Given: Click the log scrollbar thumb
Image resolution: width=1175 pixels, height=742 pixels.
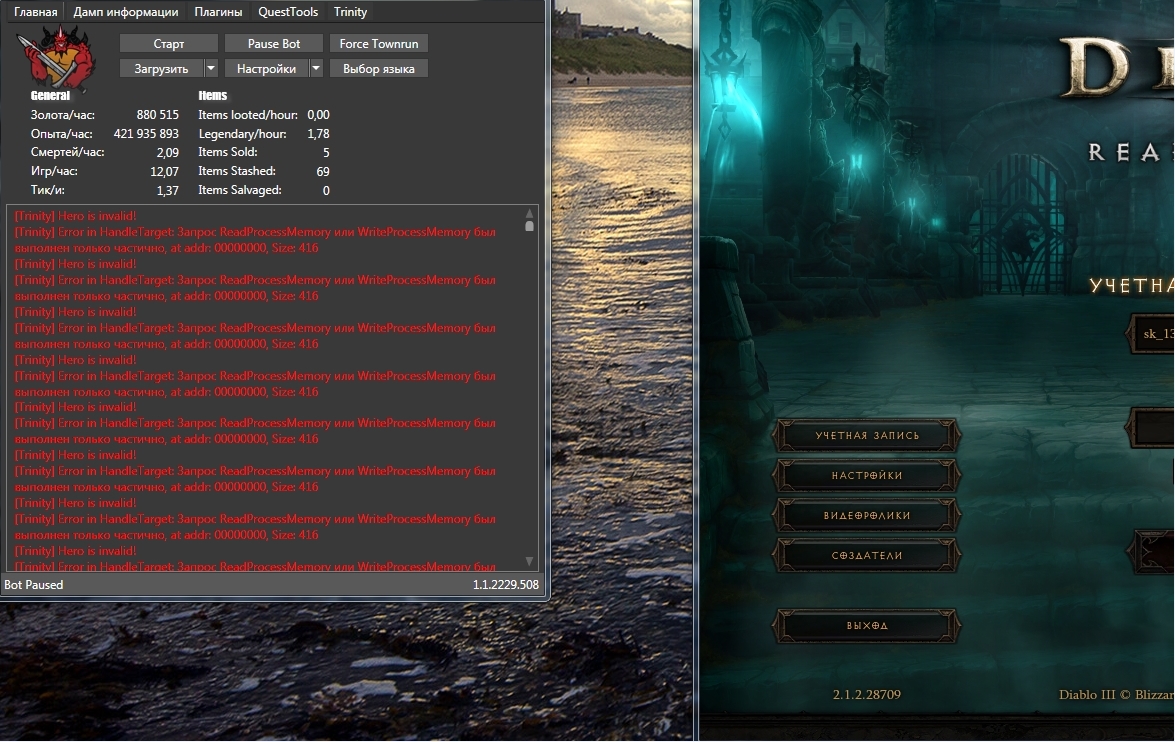Looking at the screenshot, I should tap(529, 226).
